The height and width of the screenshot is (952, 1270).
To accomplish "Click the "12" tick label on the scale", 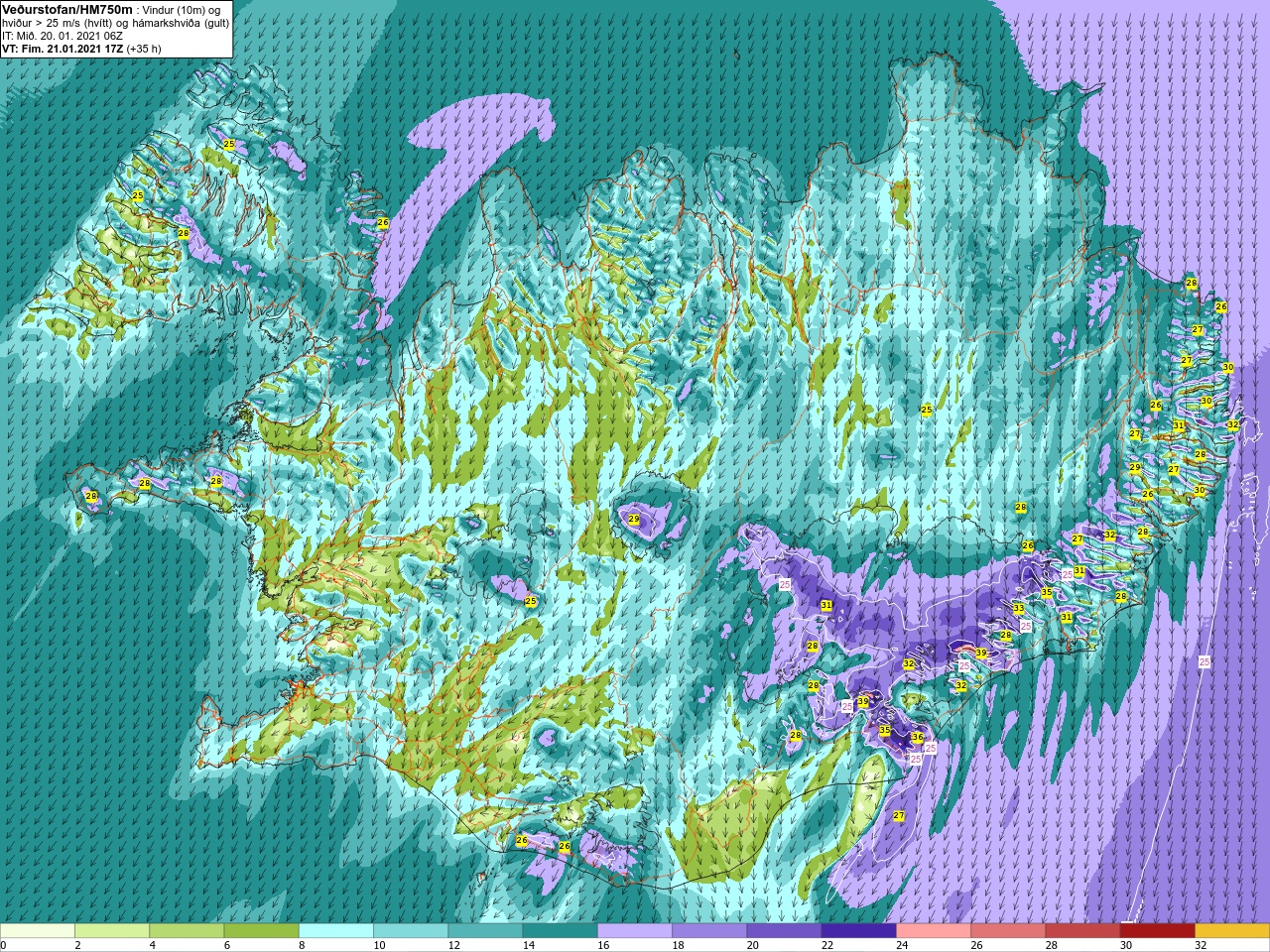I will point(454,945).
